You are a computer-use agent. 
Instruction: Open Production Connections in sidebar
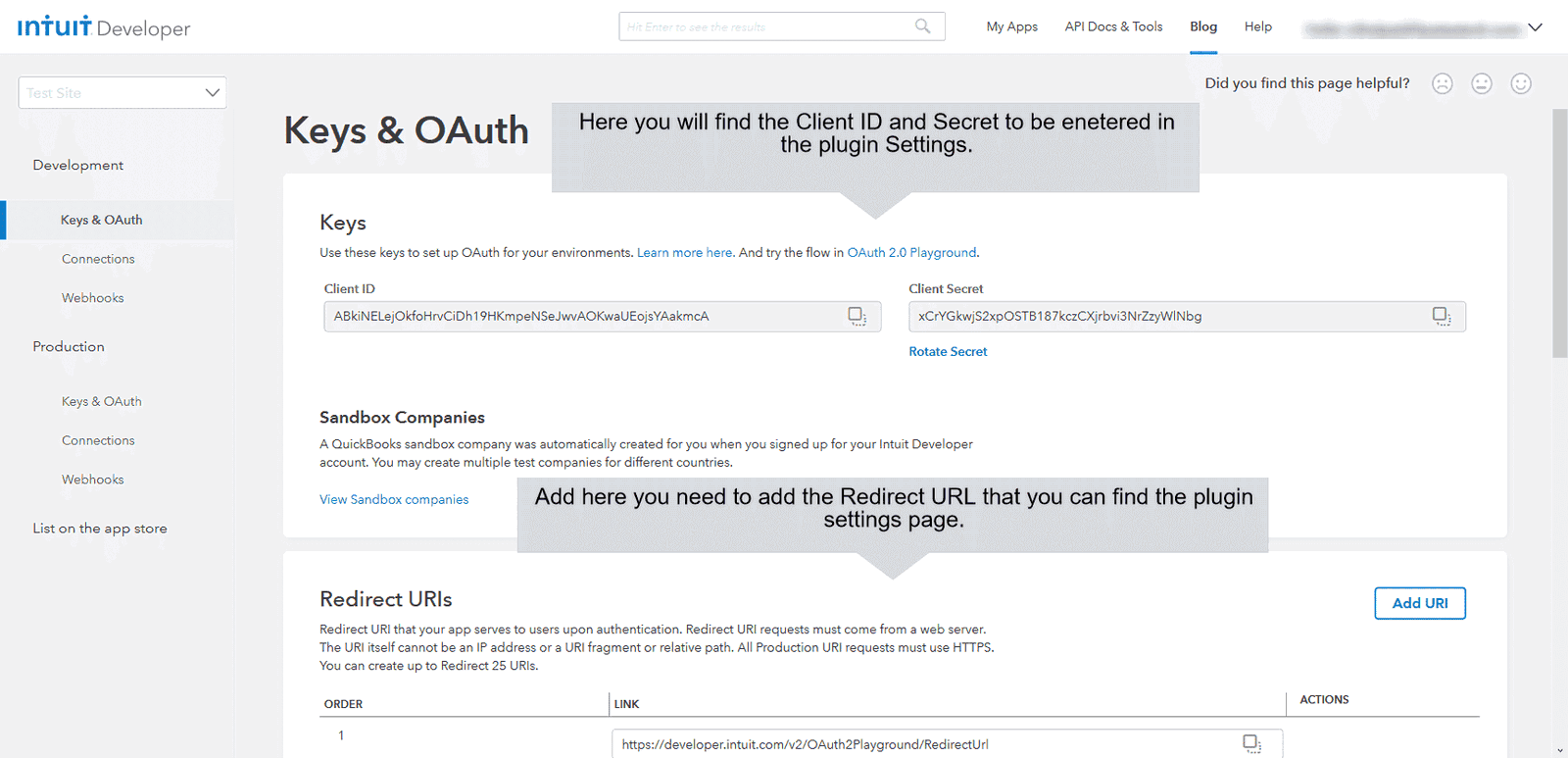(x=98, y=440)
